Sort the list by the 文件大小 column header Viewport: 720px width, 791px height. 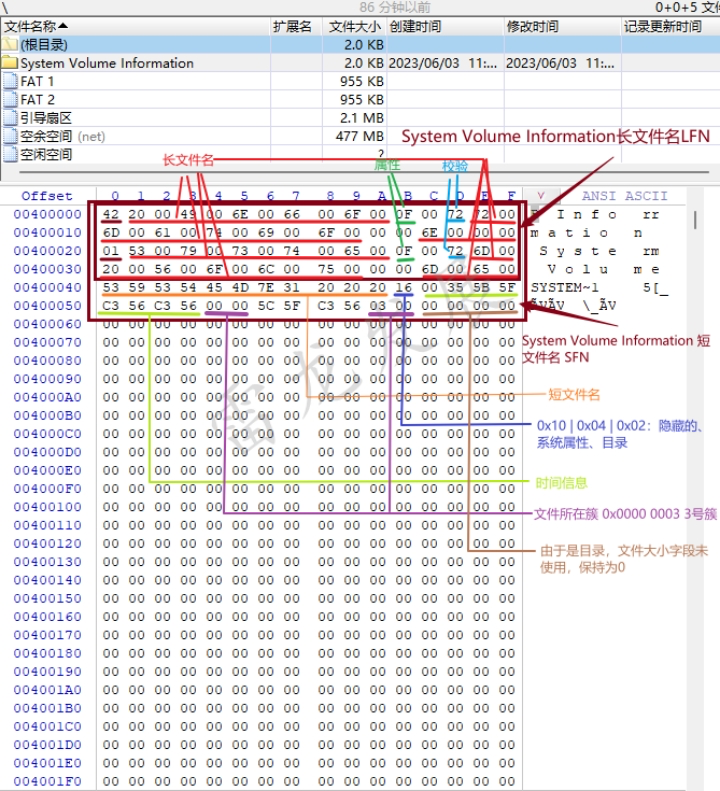[x=355, y=26]
